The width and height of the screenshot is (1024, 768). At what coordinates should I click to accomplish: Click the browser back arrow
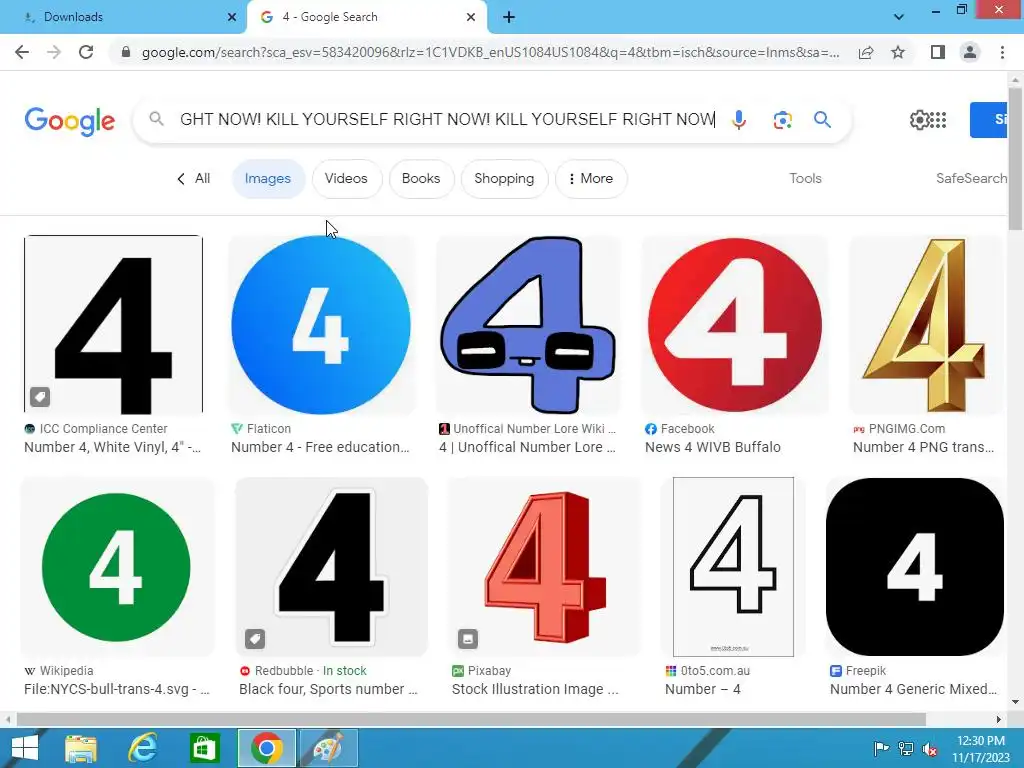22,52
